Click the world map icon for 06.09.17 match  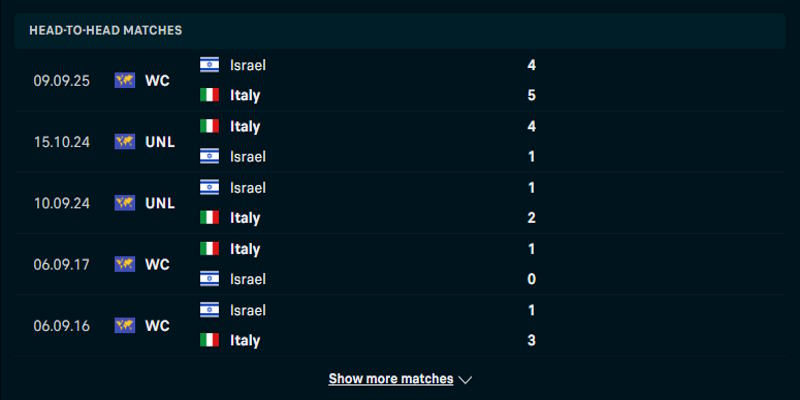point(125,264)
